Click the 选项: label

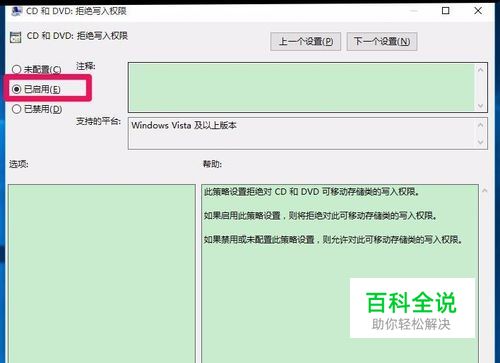tap(19, 164)
